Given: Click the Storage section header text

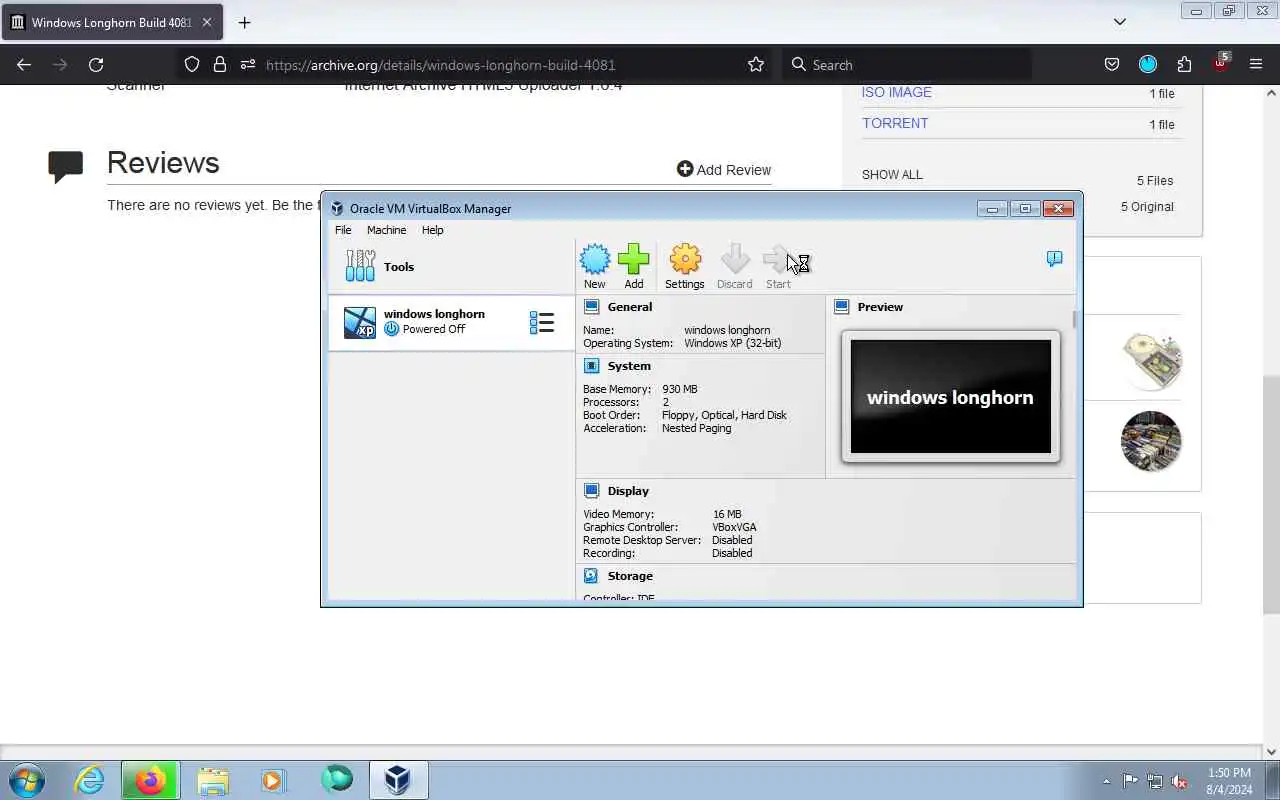Looking at the screenshot, I should [630, 576].
